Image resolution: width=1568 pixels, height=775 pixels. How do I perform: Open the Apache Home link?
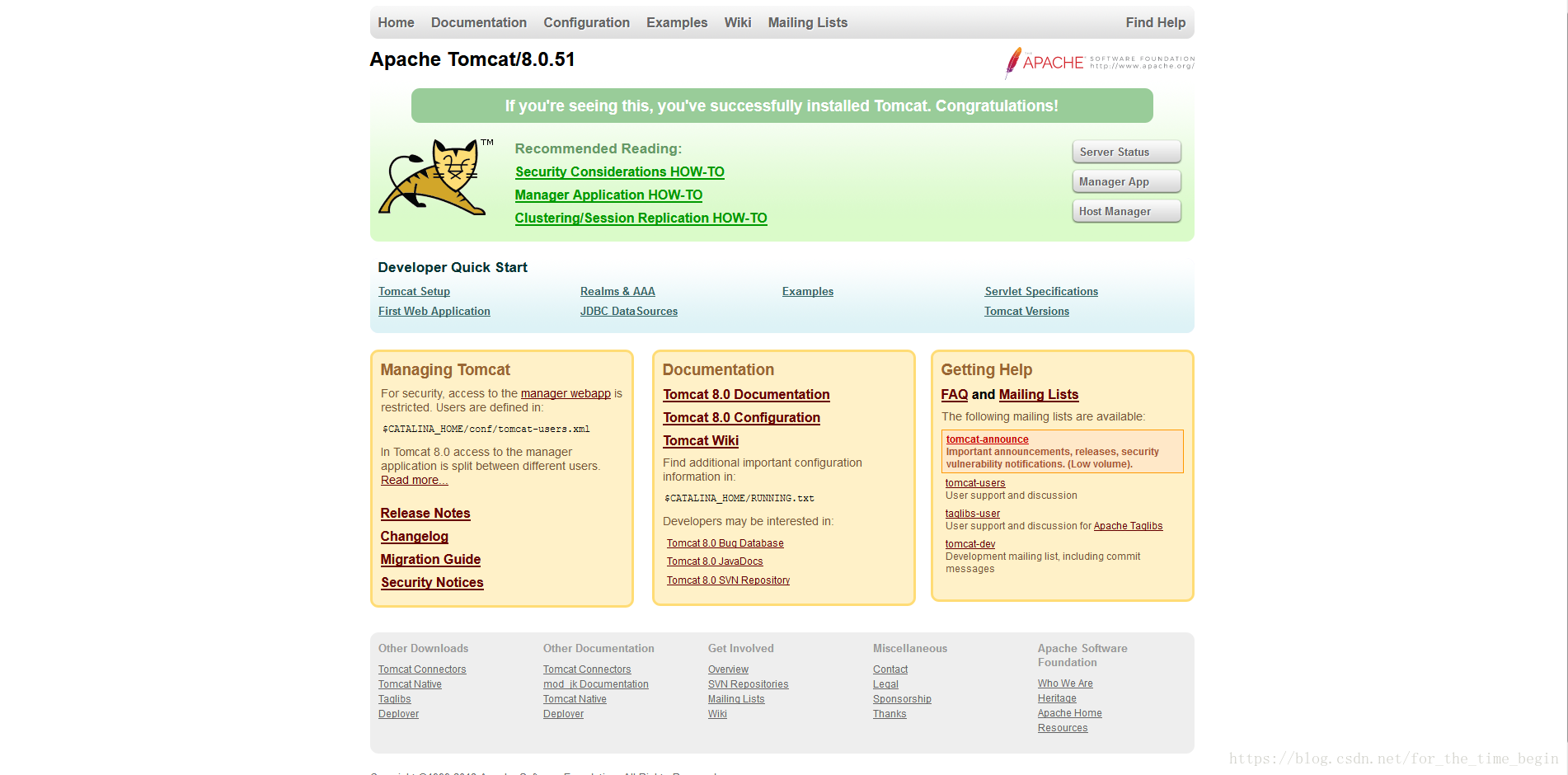coord(1069,713)
